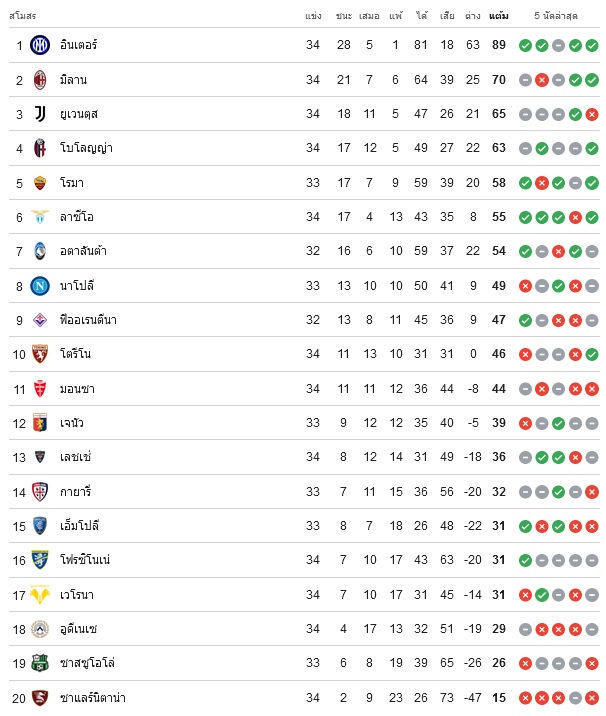Click the 5 นัดล่าสุด column header
The image size is (606, 716).
pos(556,16)
